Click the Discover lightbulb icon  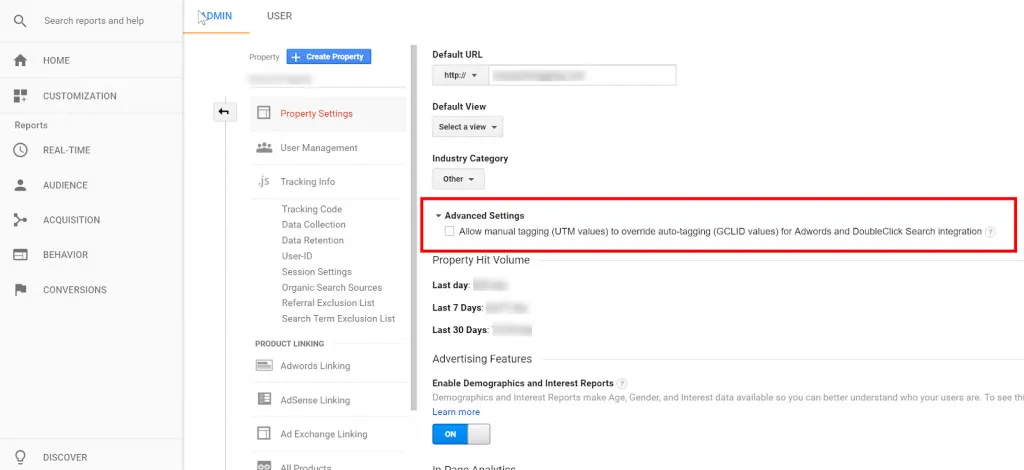click(20, 457)
